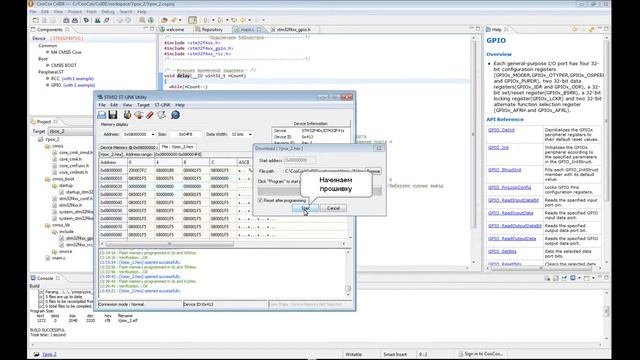Viewport: 640px width, 360px height.
Task: Click the Configuration icon in CoIDE toolbar
Action: [86, 20]
